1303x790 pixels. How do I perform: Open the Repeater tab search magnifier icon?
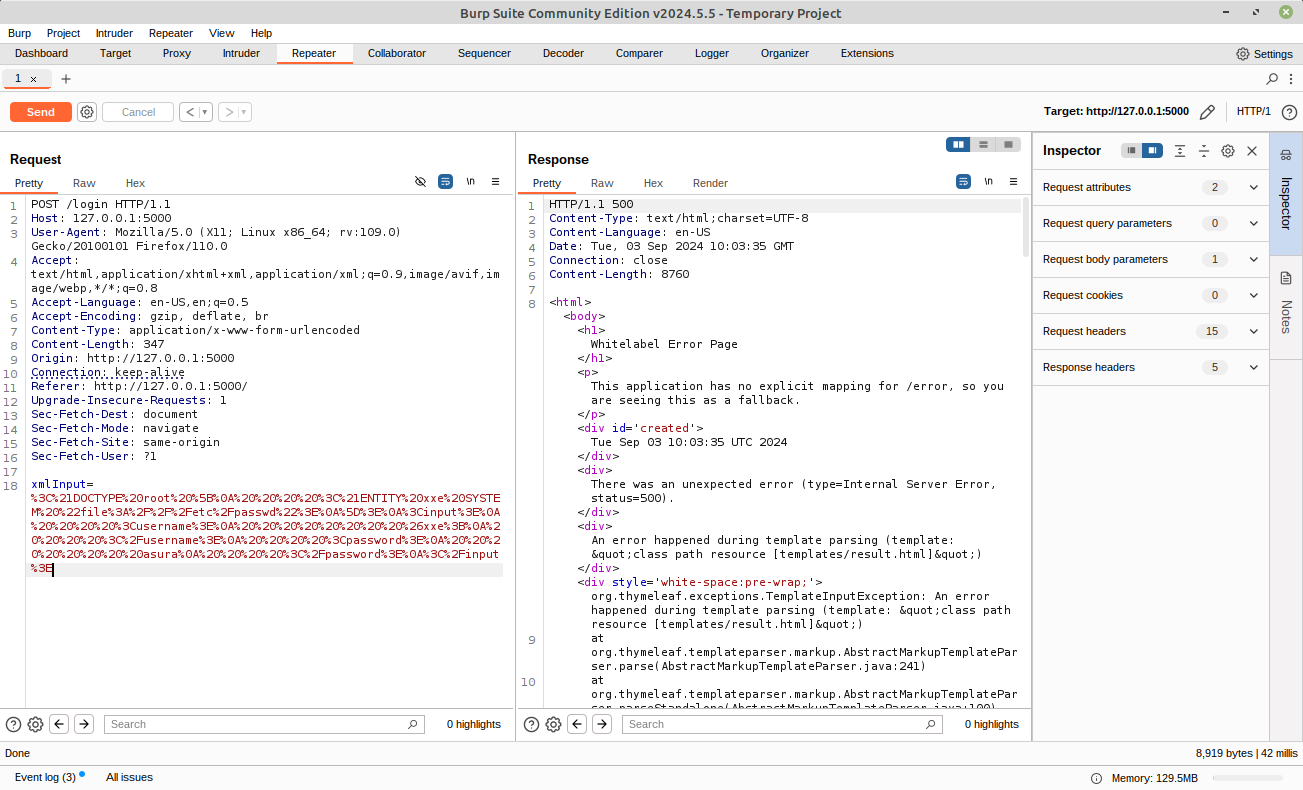tap(1272, 78)
